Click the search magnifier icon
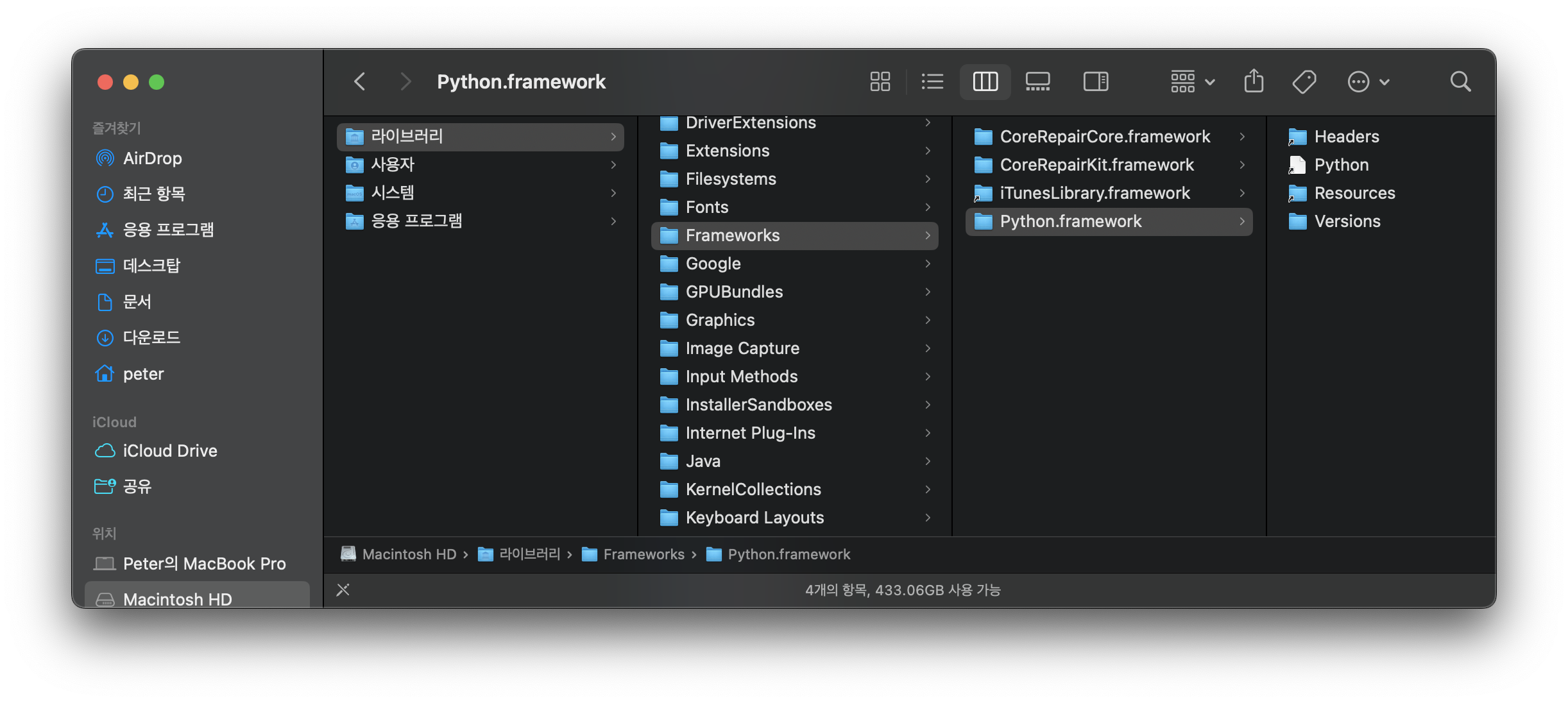The width and height of the screenshot is (1568, 703). point(1460,81)
